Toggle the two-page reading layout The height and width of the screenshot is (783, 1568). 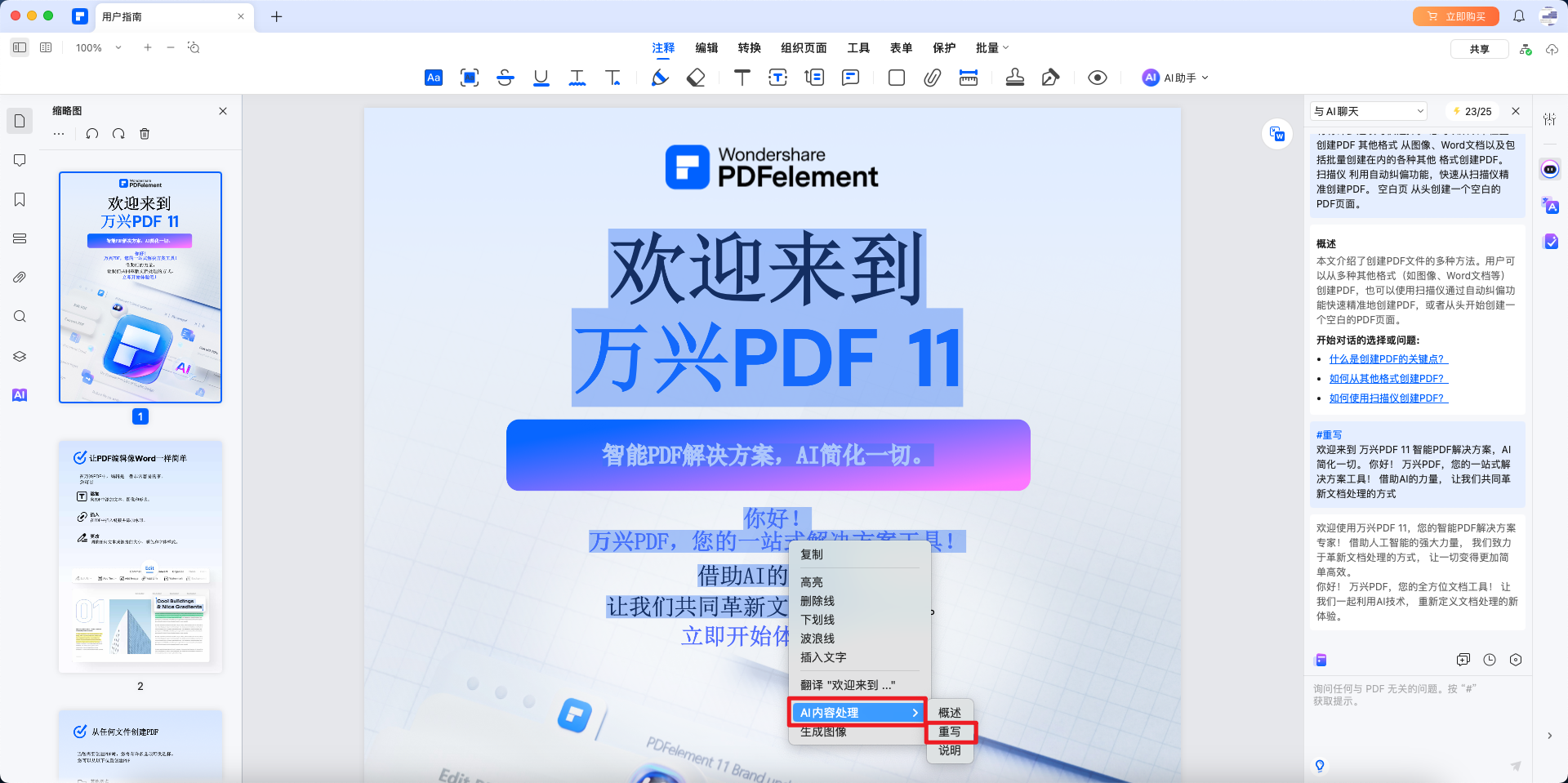46,48
